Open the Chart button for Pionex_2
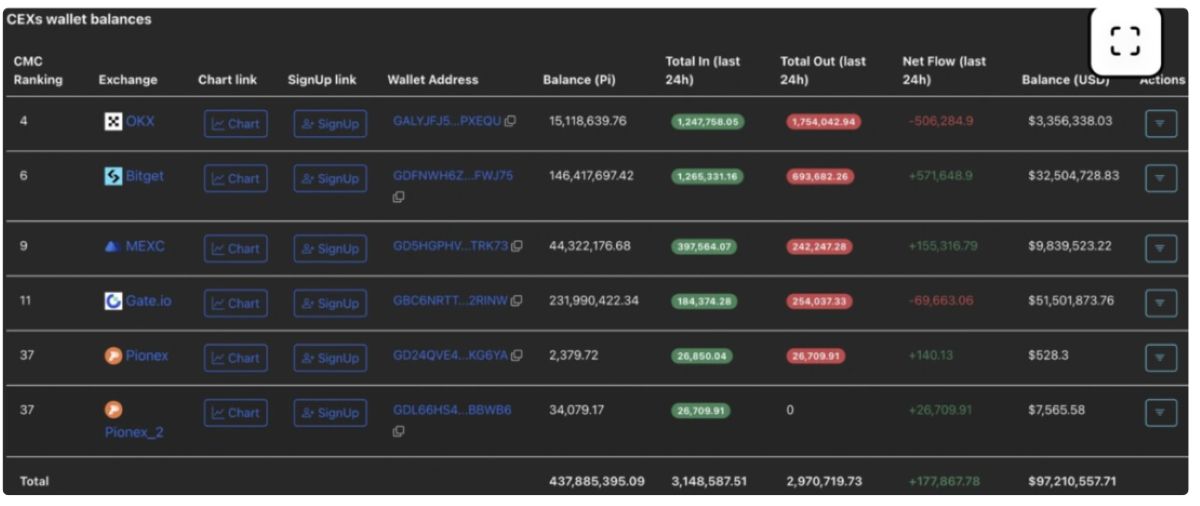The image size is (1200, 506). (236, 412)
